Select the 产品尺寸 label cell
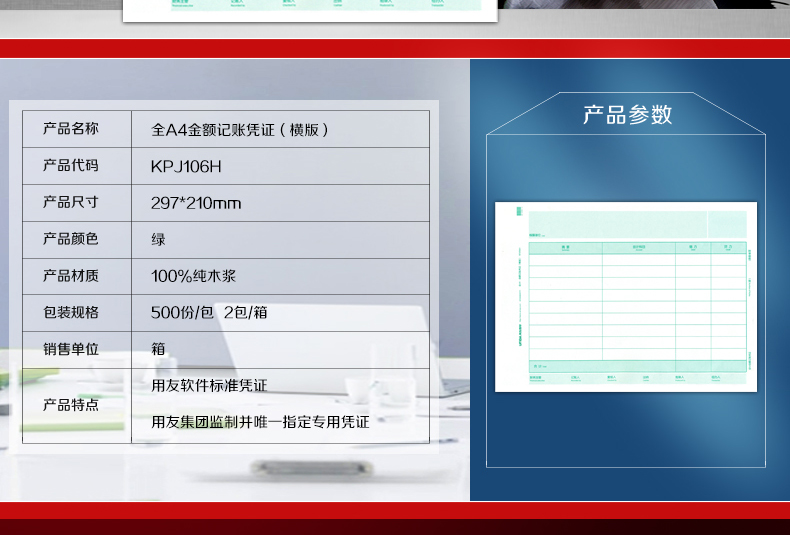The height and width of the screenshot is (535, 790). pos(71,202)
